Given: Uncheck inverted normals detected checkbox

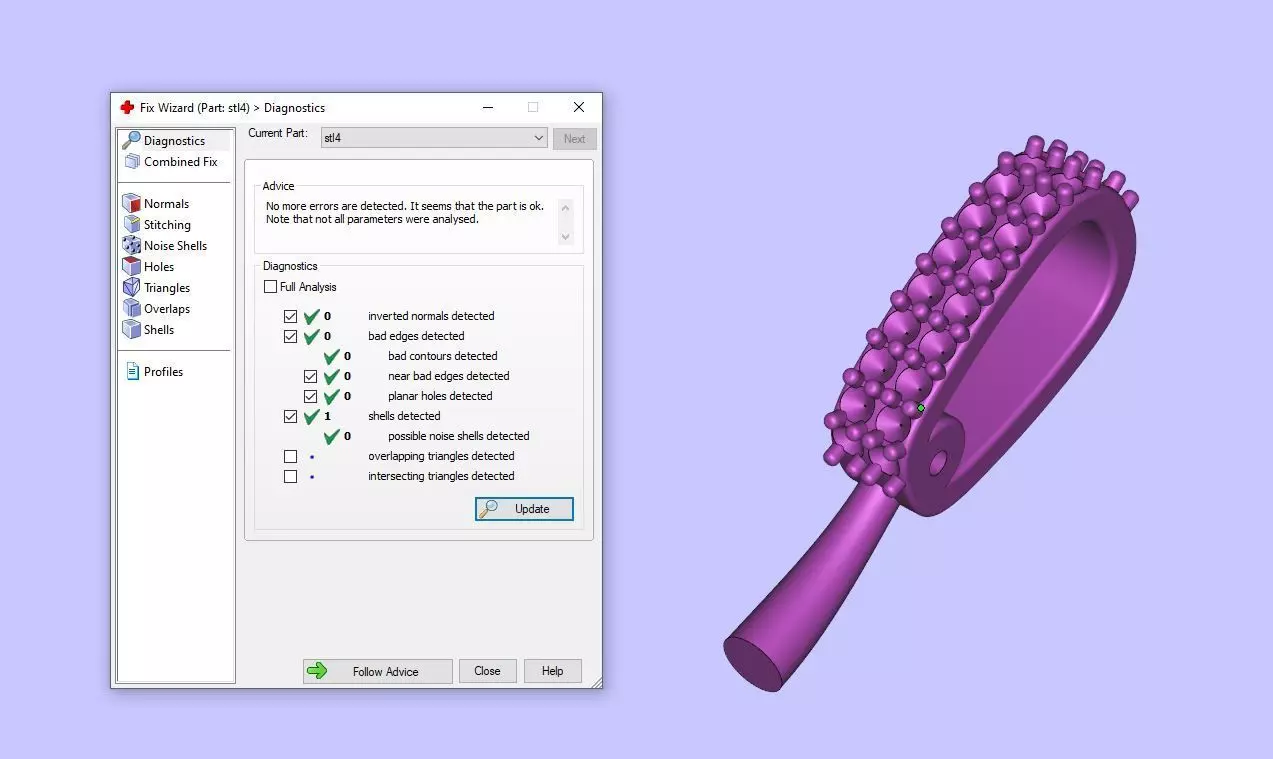Looking at the screenshot, I should [x=290, y=316].
